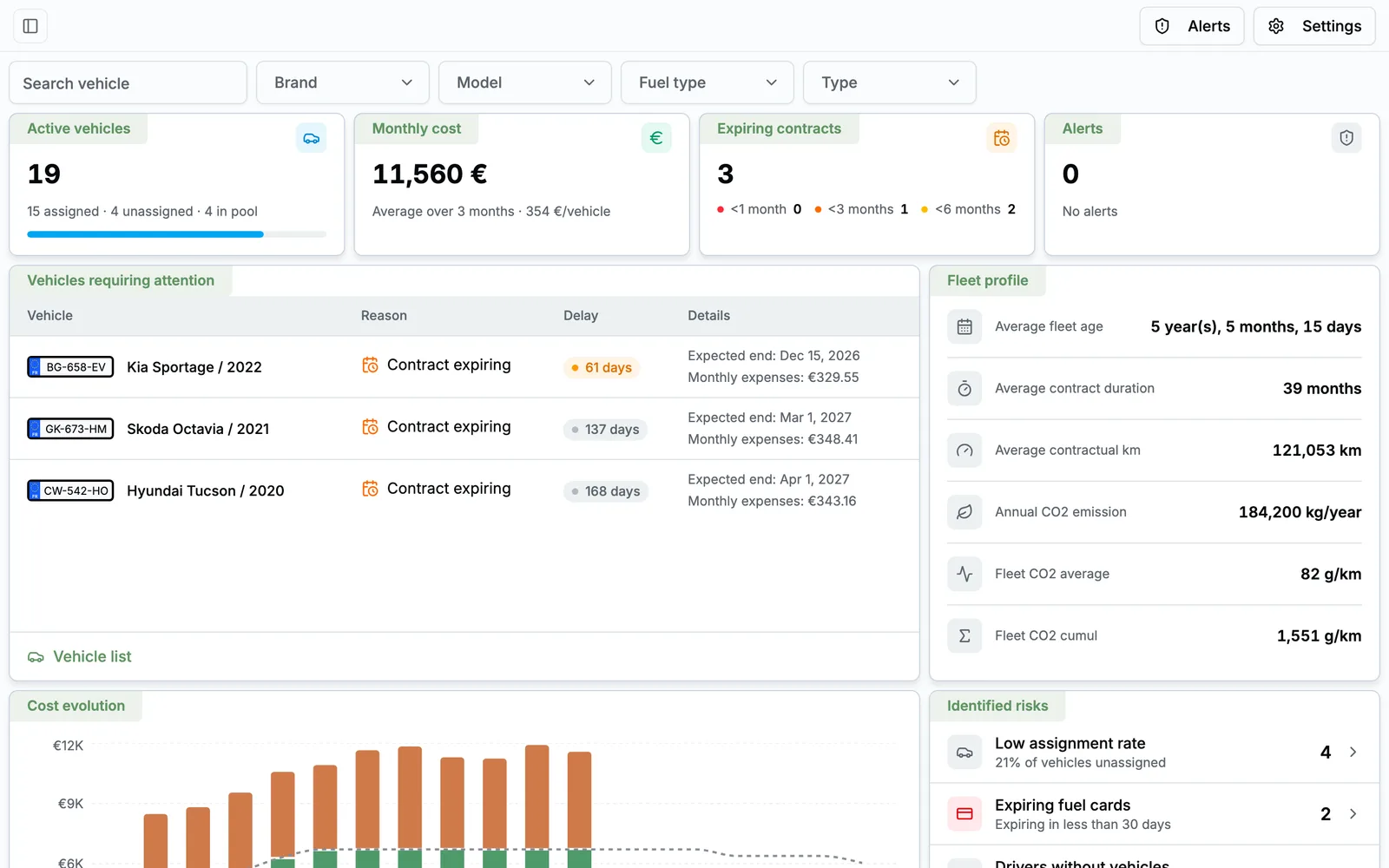The width and height of the screenshot is (1389, 868).
Task: Click car icon beside Low assignment rate
Action: click(x=964, y=753)
